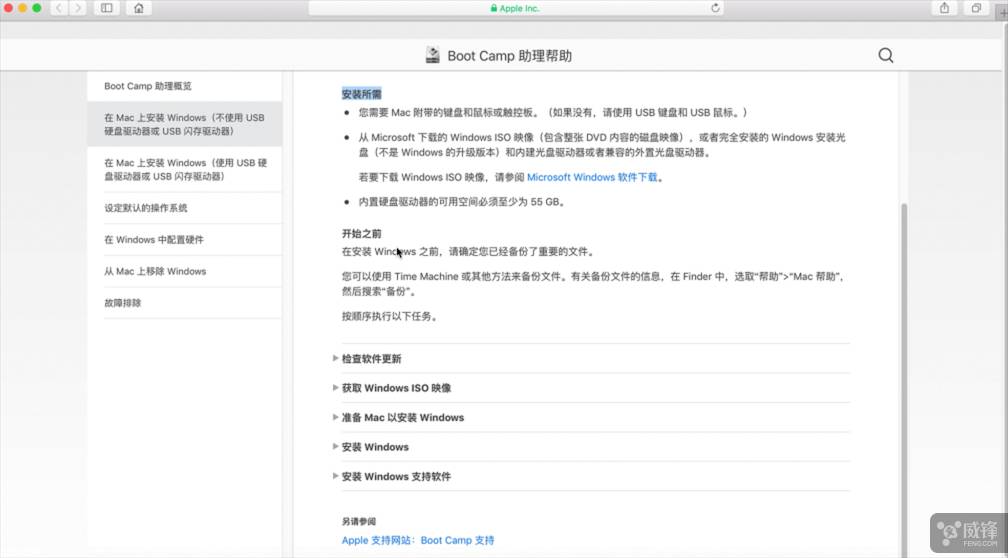The width and height of the screenshot is (1008, 558).
Task: Click the vertical page scrollbar thumb
Action: (x=904, y=379)
